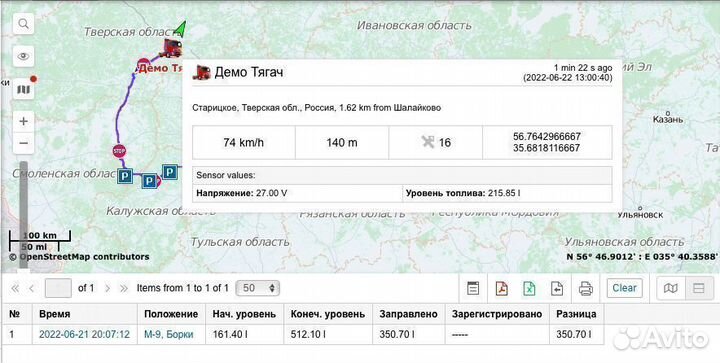Go to first page of results
Screen dimensions: 720x363
coord(15,288)
